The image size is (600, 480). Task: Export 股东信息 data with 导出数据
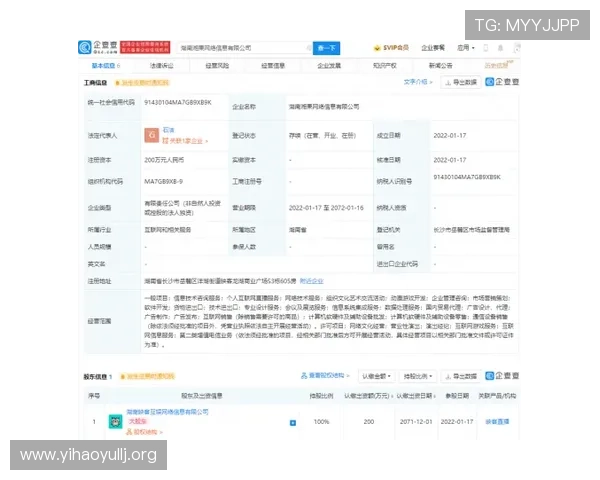pos(461,376)
